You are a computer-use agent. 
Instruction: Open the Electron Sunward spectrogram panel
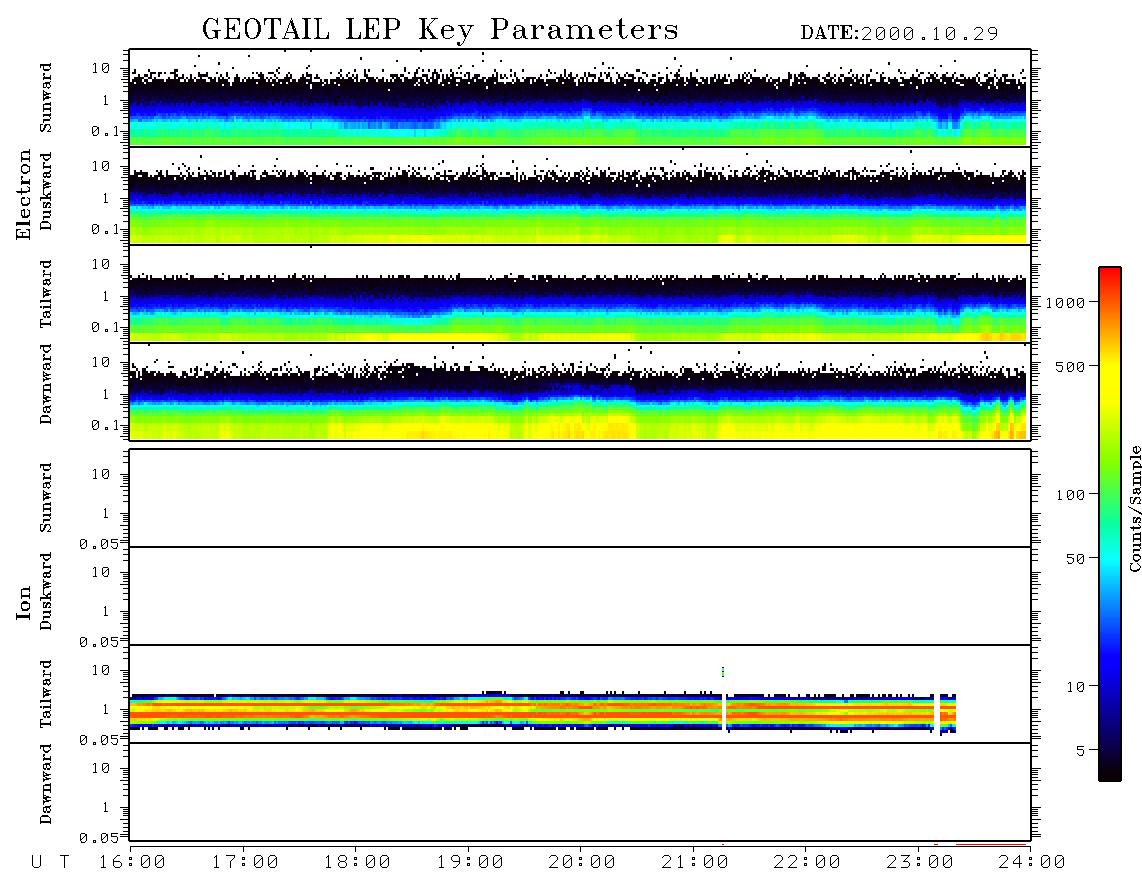580,98
